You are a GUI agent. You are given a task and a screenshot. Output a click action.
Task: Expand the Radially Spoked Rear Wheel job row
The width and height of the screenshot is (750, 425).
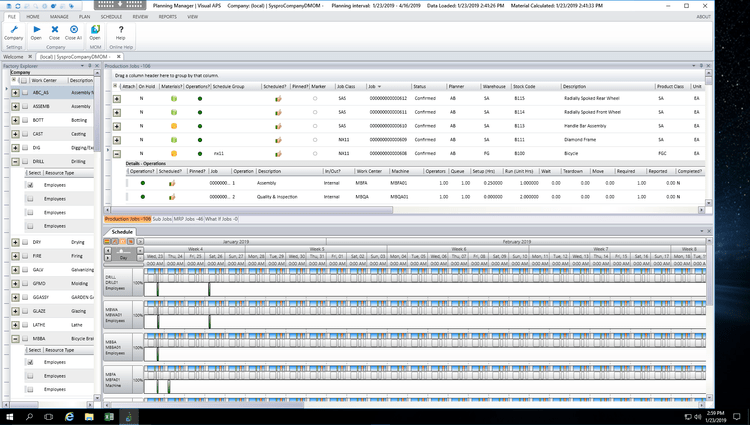tap(117, 99)
